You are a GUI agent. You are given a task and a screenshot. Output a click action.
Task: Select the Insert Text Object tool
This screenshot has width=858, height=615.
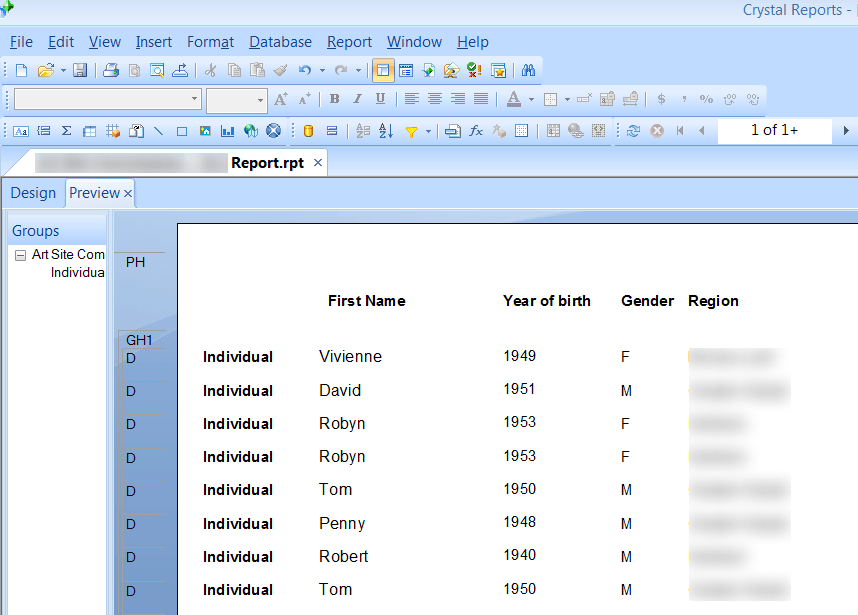click(21, 131)
